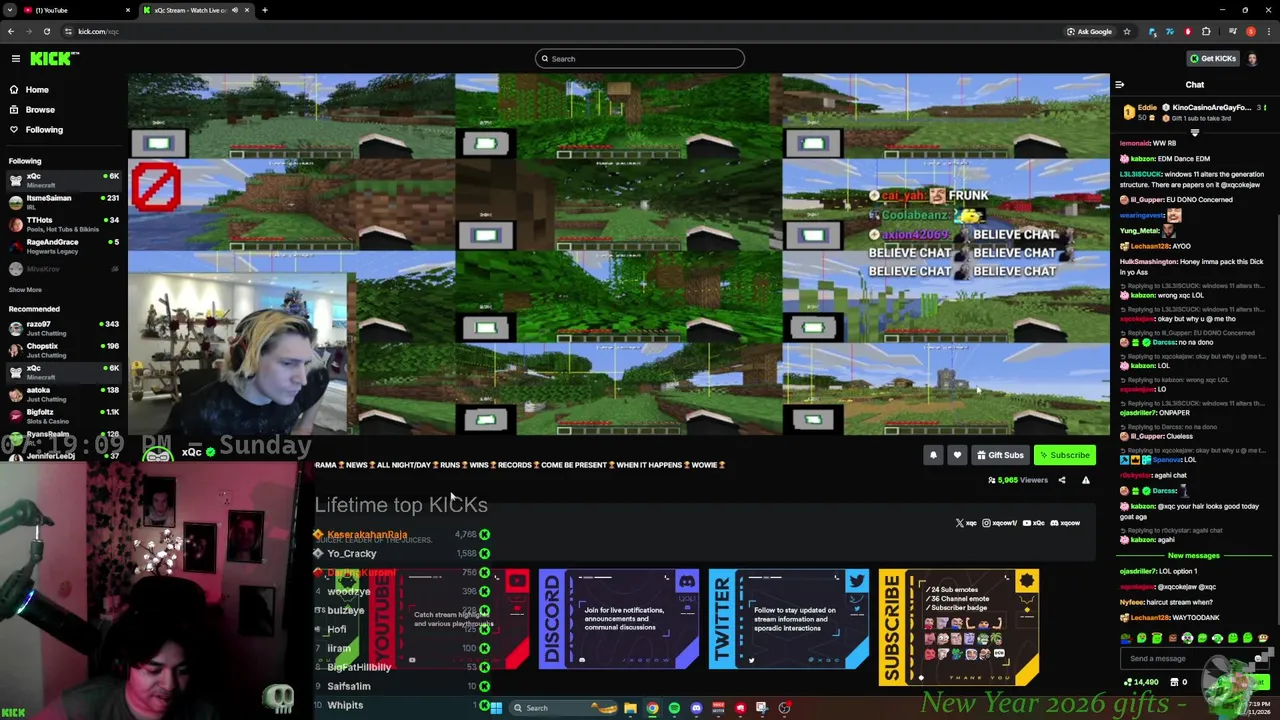Select TTHots channel in sidebar
This screenshot has width=1280, height=720.
(62, 224)
